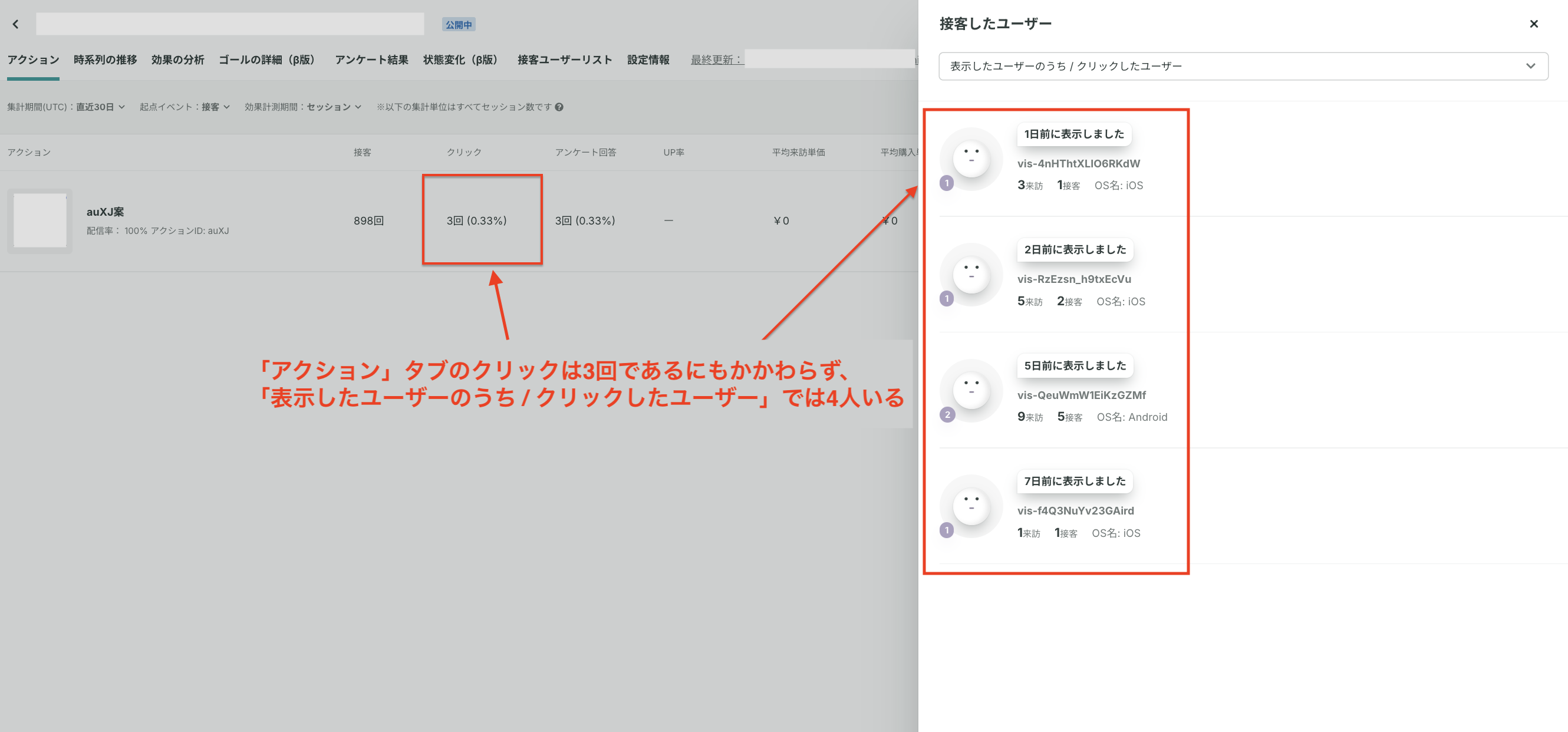Viewport: 1568px width, 732px height.
Task: Close the 接客したユーザー panel
Action: click(x=1533, y=24)
